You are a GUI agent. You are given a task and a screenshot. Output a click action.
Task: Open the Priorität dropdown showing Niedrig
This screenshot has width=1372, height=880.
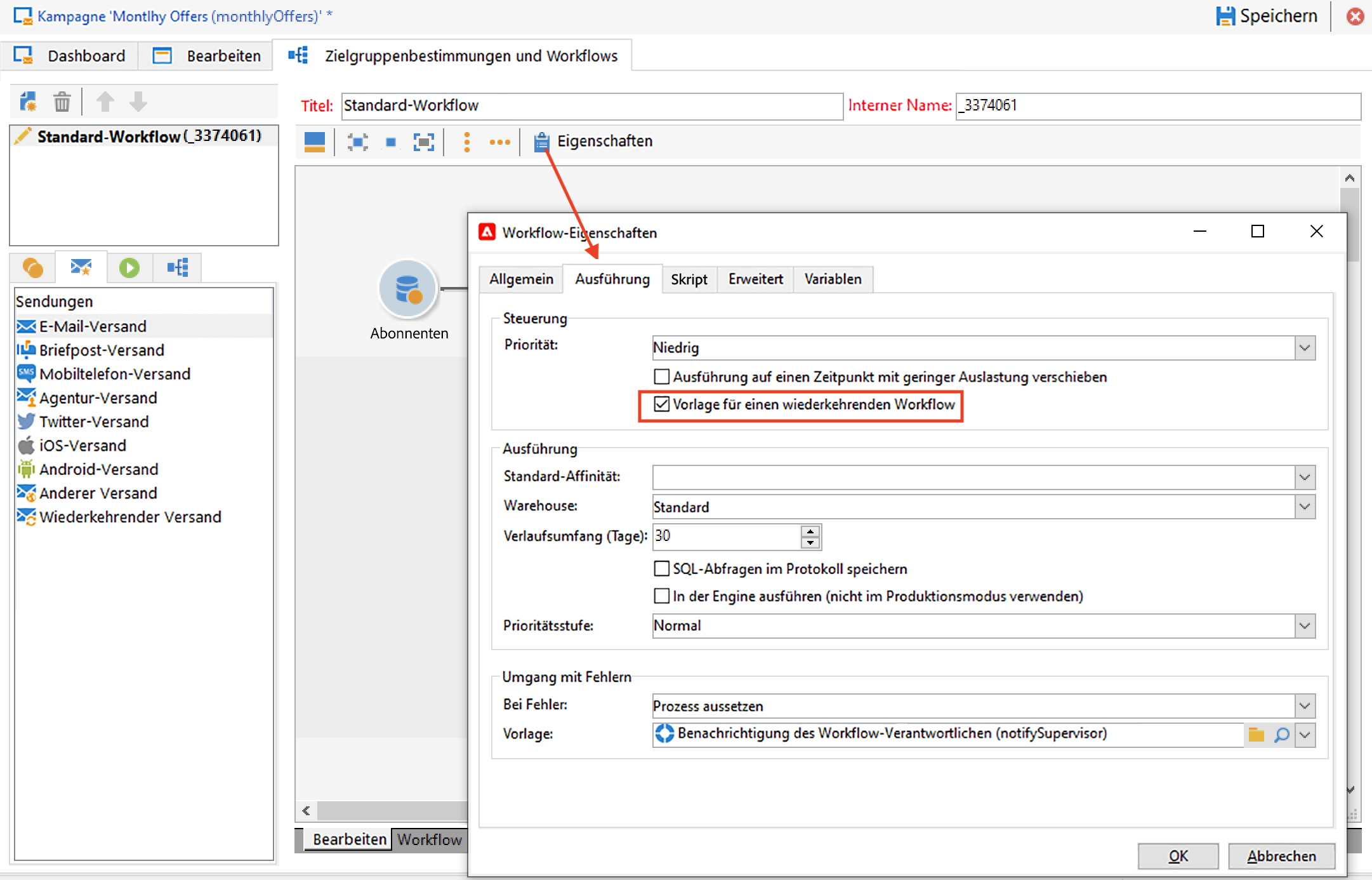1305,348
